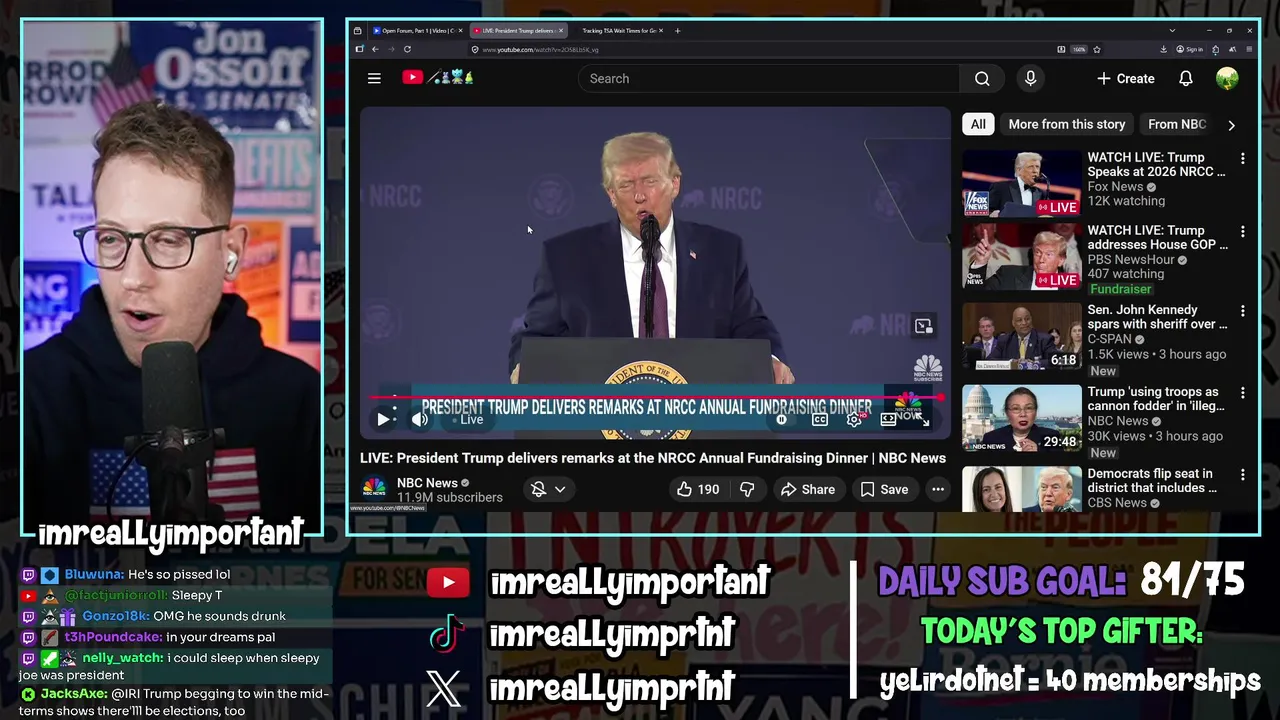The height and width of the screenshot is (720, 1280).
Task: Open NBC News channel name link
Action: [x=427, y=483]
